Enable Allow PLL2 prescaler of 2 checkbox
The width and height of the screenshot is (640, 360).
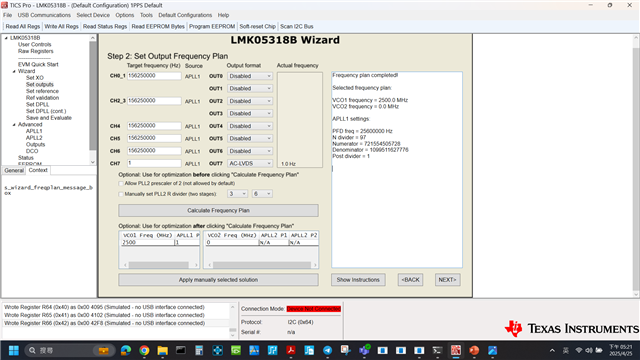pyautogui.click(x=121, y=184)
